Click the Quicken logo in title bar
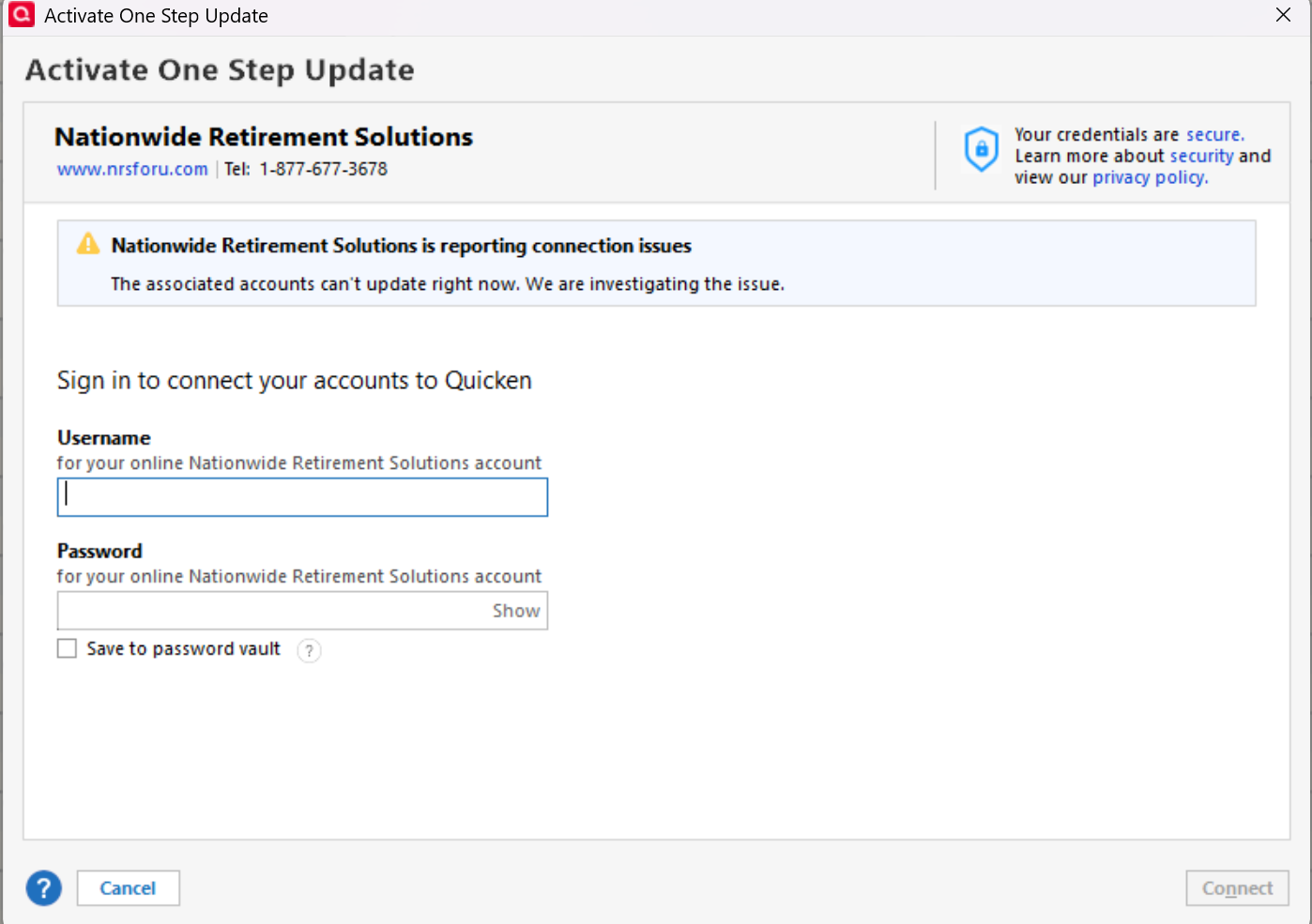The image size is (1312, 924). pos(22,14)
